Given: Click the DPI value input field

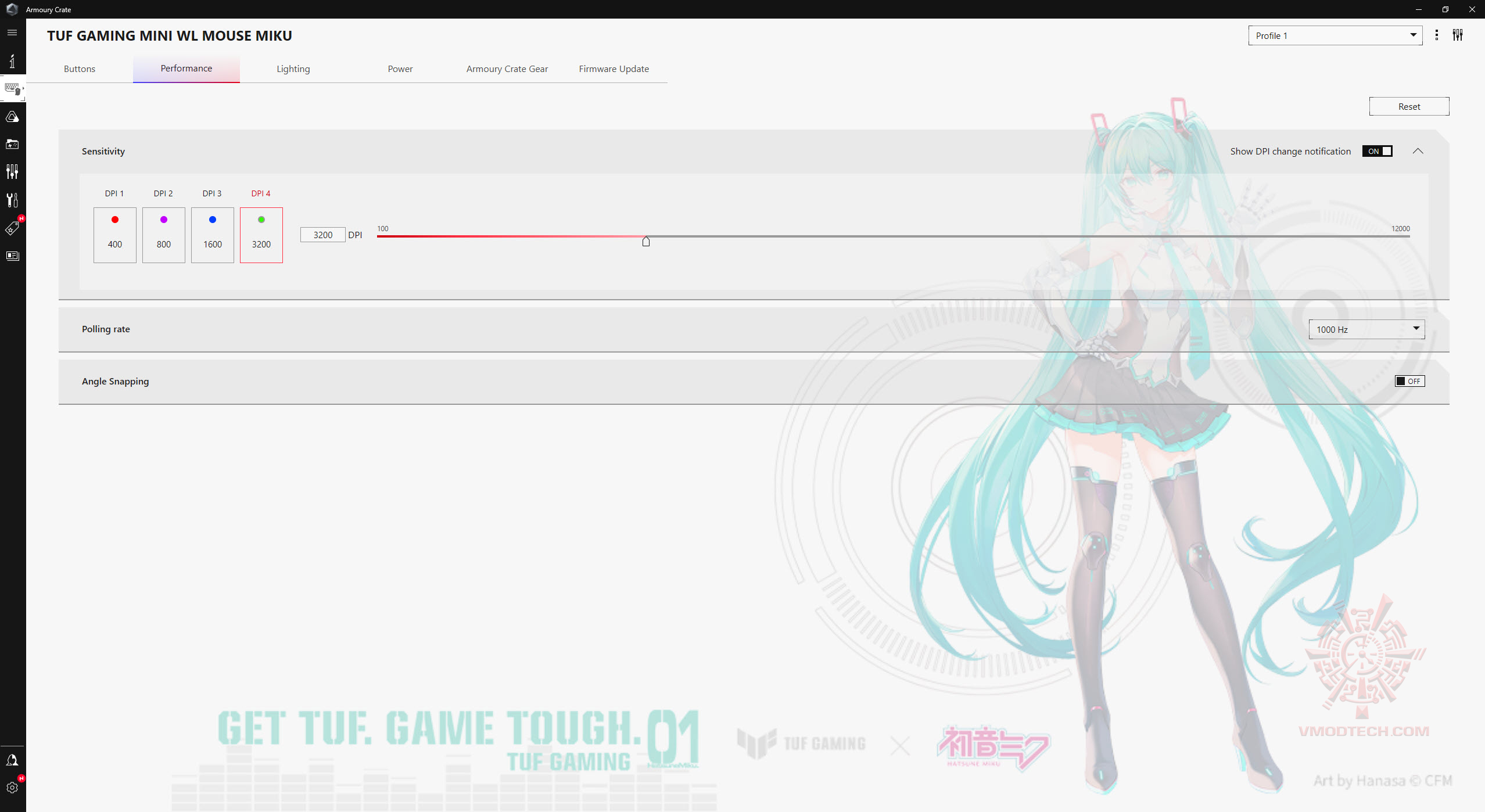Looking at the screenshot, I should (x=322, y=235).
